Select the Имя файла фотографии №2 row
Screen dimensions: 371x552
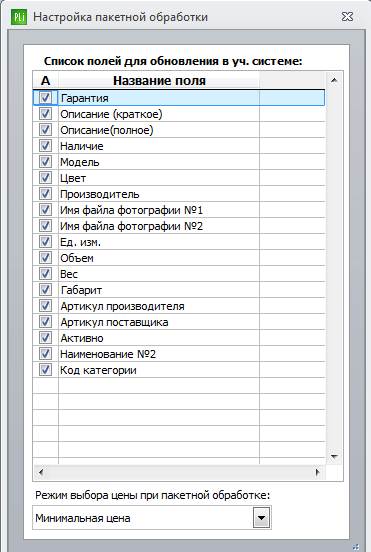point(179,226)
